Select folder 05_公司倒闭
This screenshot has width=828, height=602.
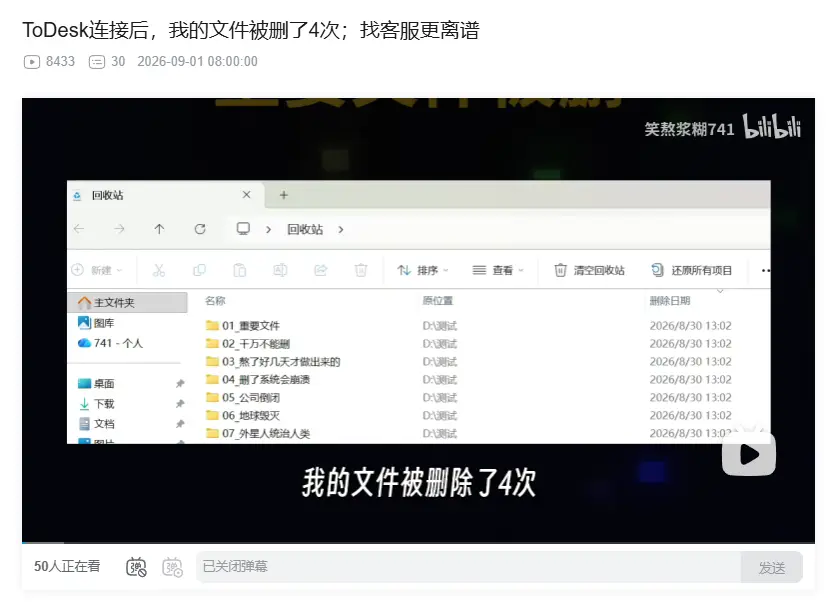[x=243, y=397]
